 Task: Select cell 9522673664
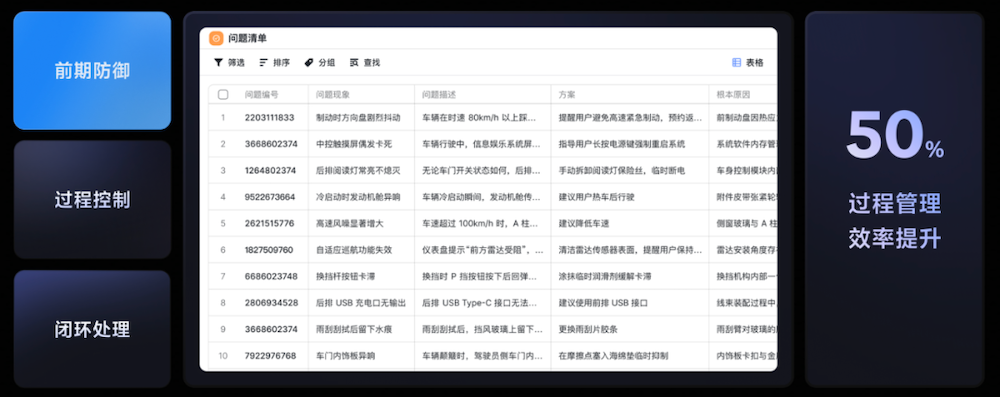[270, 197]
